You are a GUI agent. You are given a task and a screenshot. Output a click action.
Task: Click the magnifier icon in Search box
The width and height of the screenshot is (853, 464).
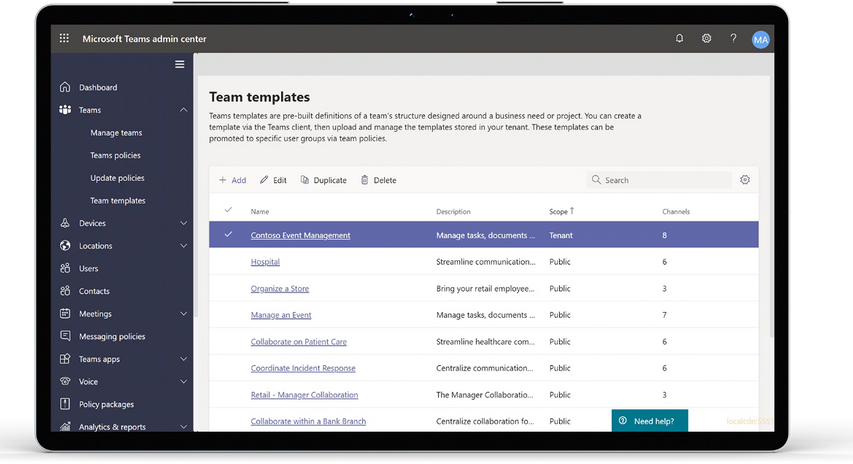coord(596,180)
